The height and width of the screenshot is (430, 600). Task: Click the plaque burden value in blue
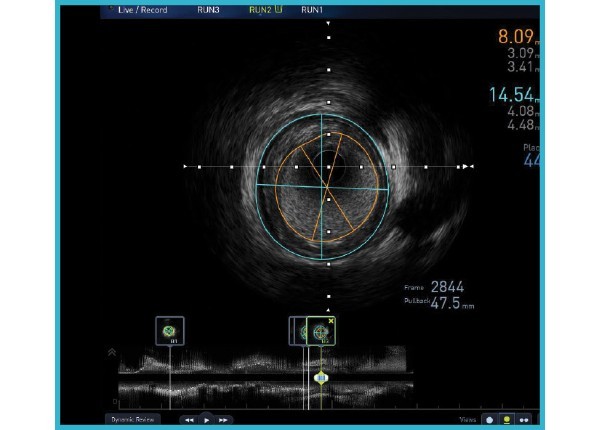[x=531, y=160]
